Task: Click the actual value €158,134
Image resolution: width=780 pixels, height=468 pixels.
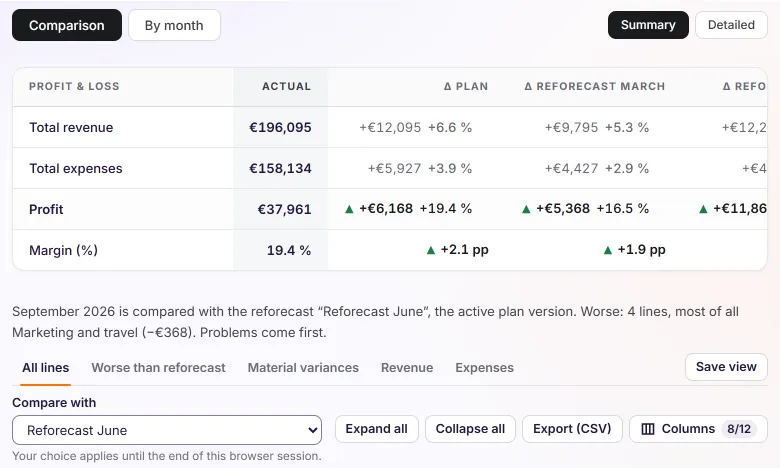Action: [280, 169]
